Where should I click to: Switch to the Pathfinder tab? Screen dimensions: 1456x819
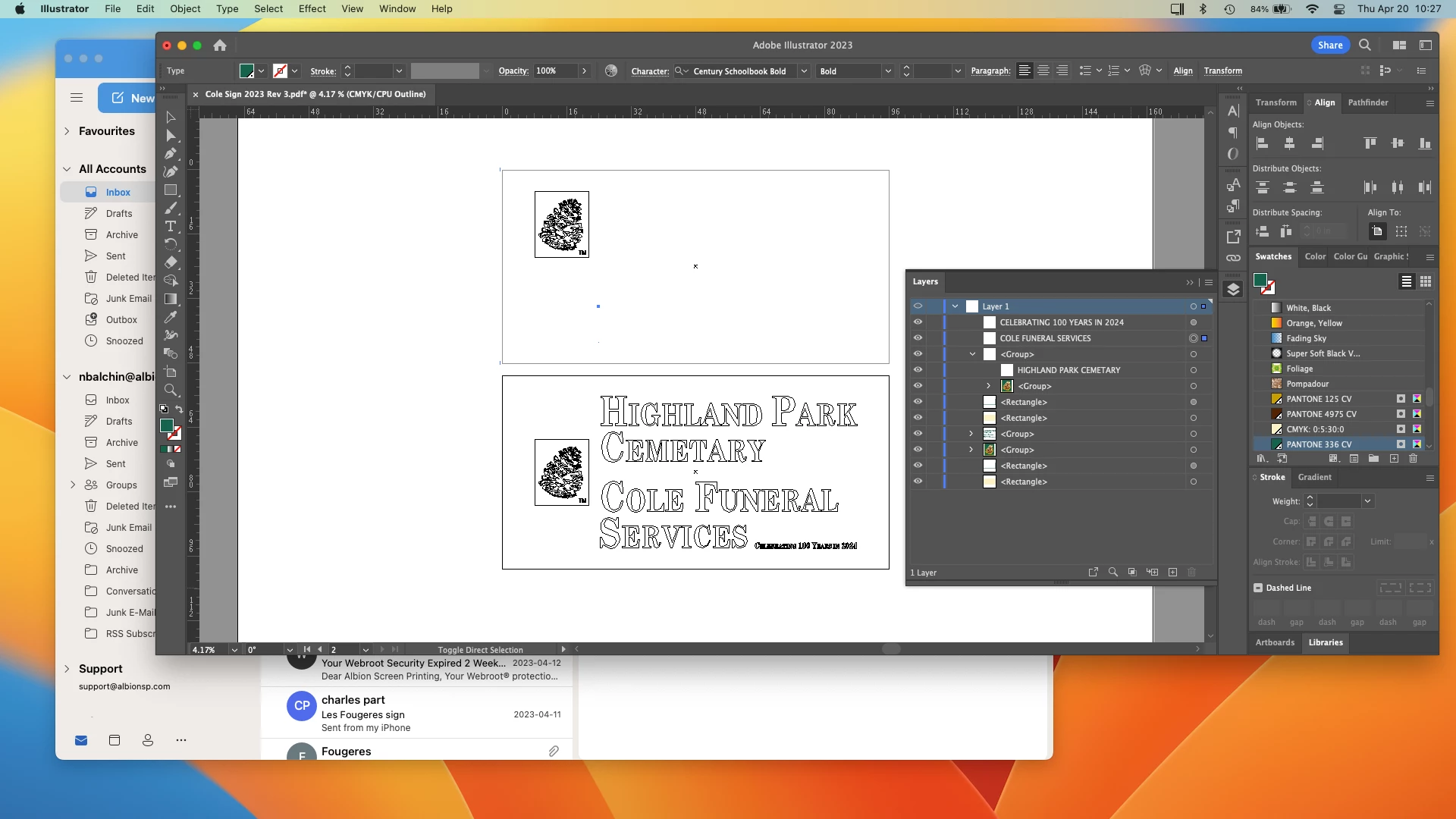(x=1367, y=102)
